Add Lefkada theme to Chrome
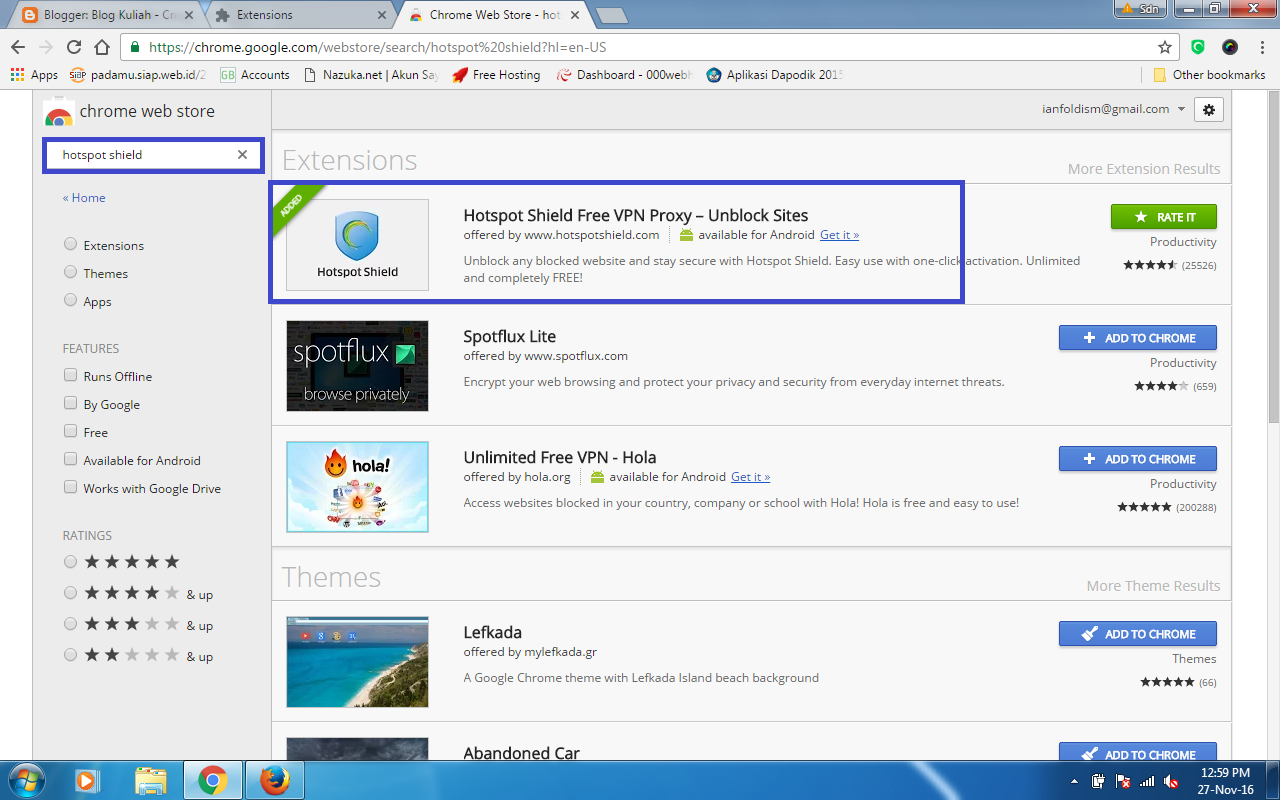Screen dimensions: 1280x800 coord(1138,634)
